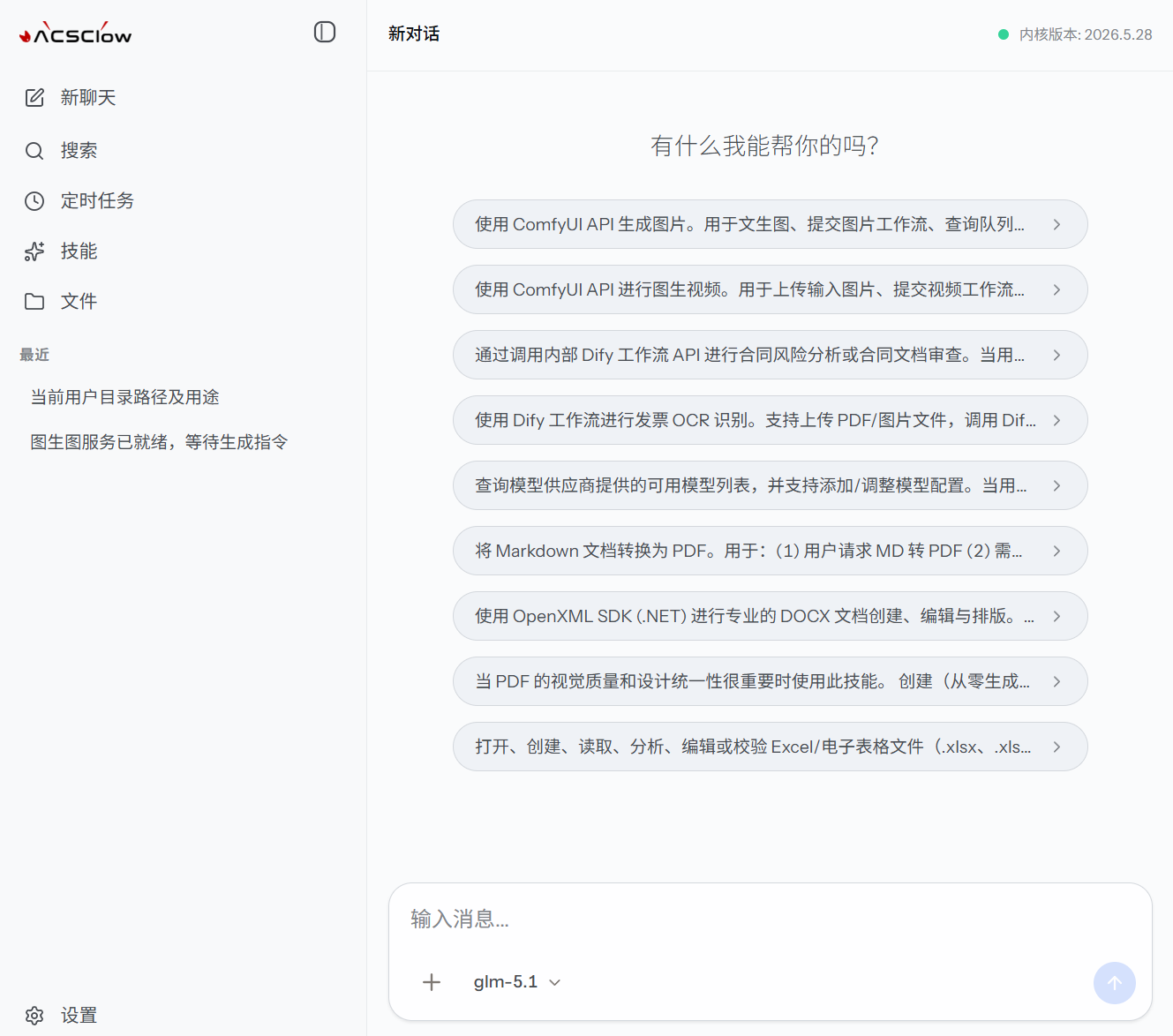Click the 最近 section heading
This screenshot has width=1173, height=1036.
[x=34, y=355]
